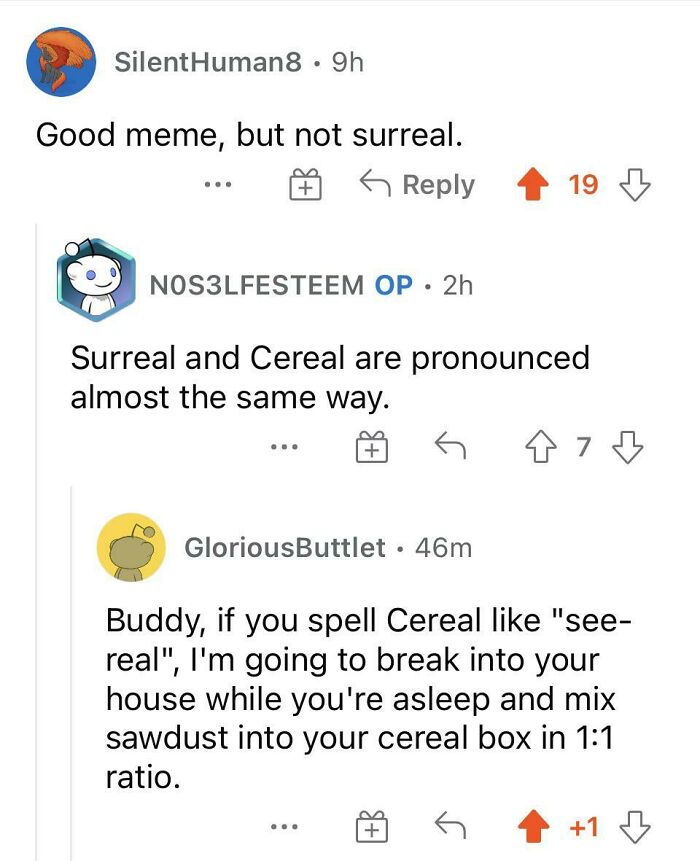Viewport: 700px width, 861px height.
Task: Click the reply arrow on GloriousButtlet's comment
Action: [449, 826]
